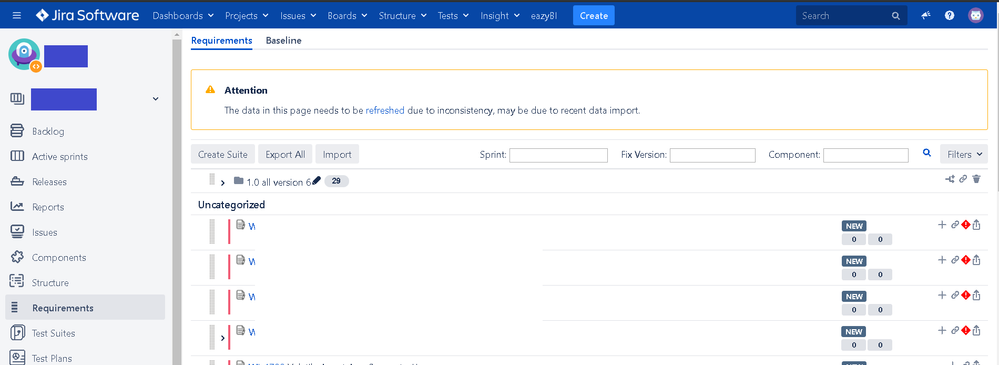Click the folder icon of 1.0 all version 6
The image size is (999, 365).
pos(238,181)
